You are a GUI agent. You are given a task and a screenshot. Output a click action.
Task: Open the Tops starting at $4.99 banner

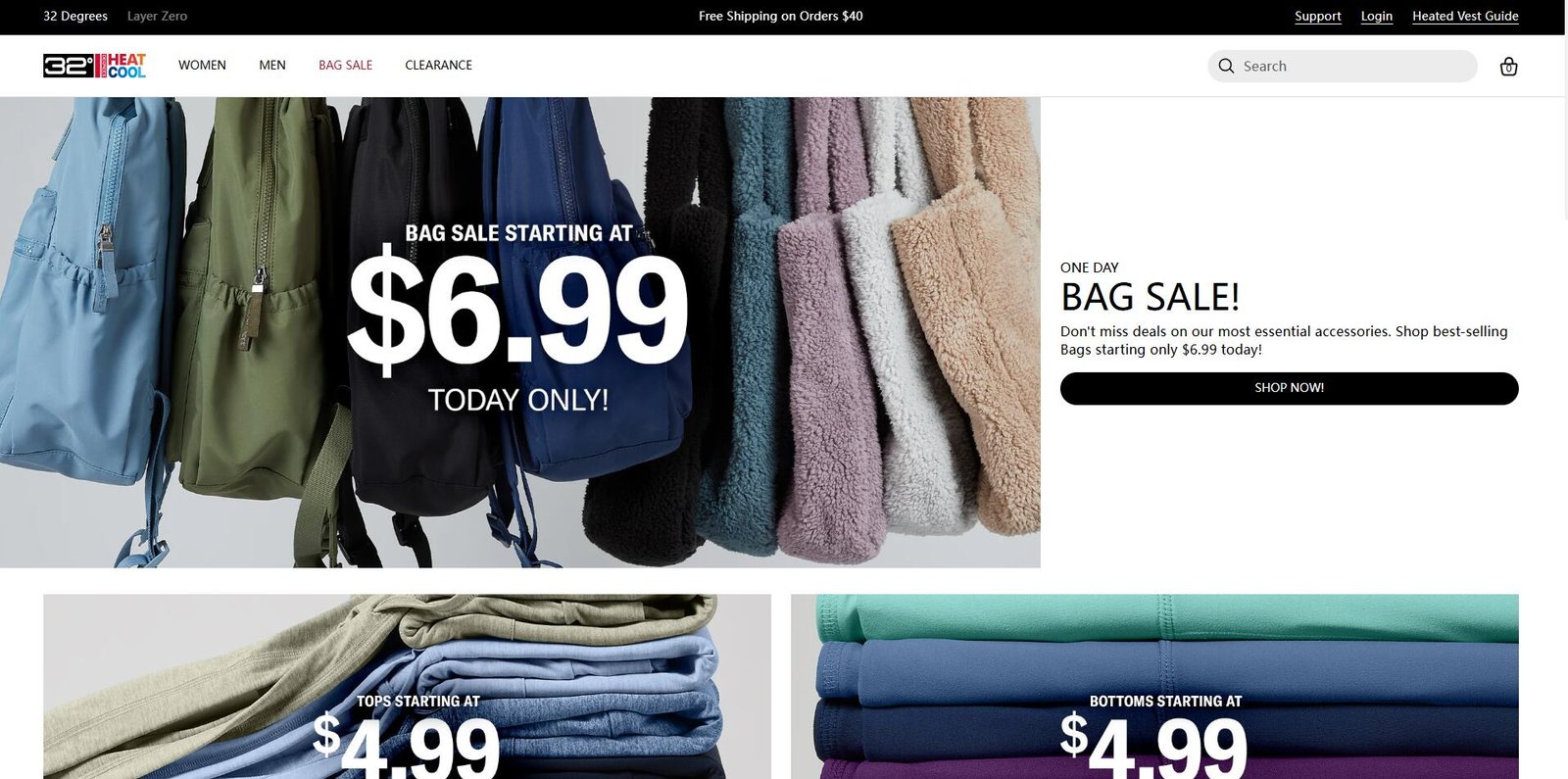point(407,686)
